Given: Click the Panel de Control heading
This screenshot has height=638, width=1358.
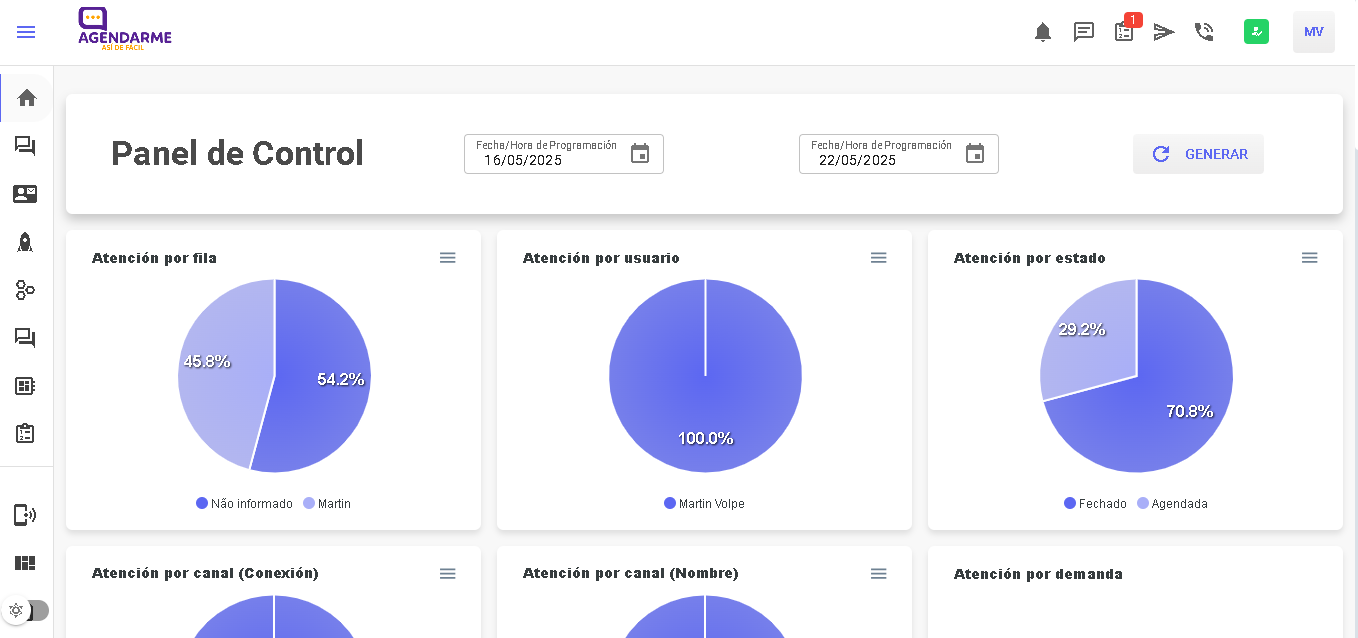Looking at the screenshot, I should tap(237, 154).
